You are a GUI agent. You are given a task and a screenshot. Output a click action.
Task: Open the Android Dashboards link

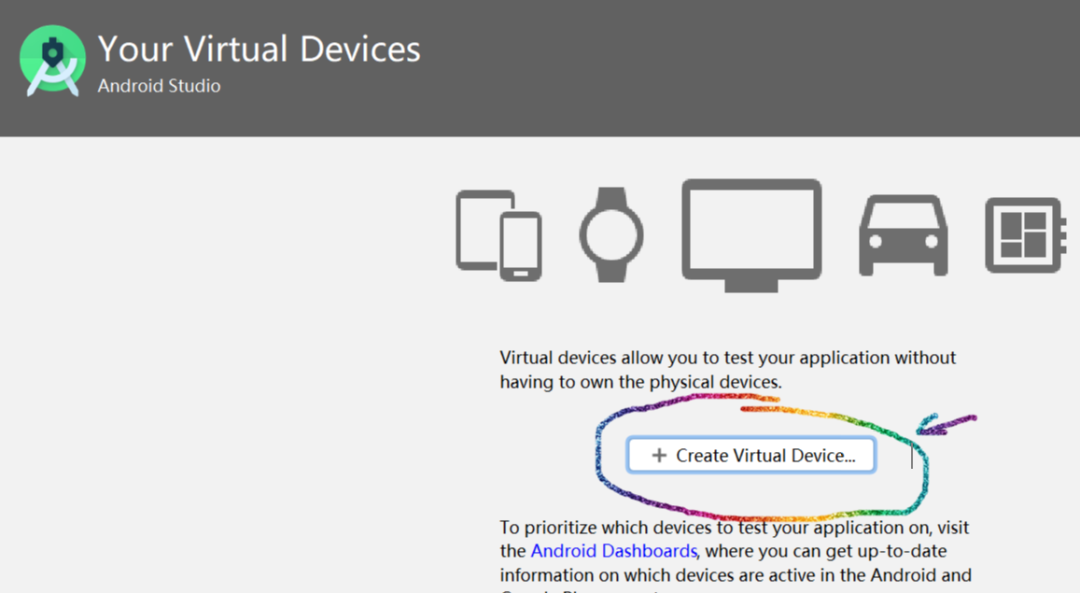coord(614,551)
